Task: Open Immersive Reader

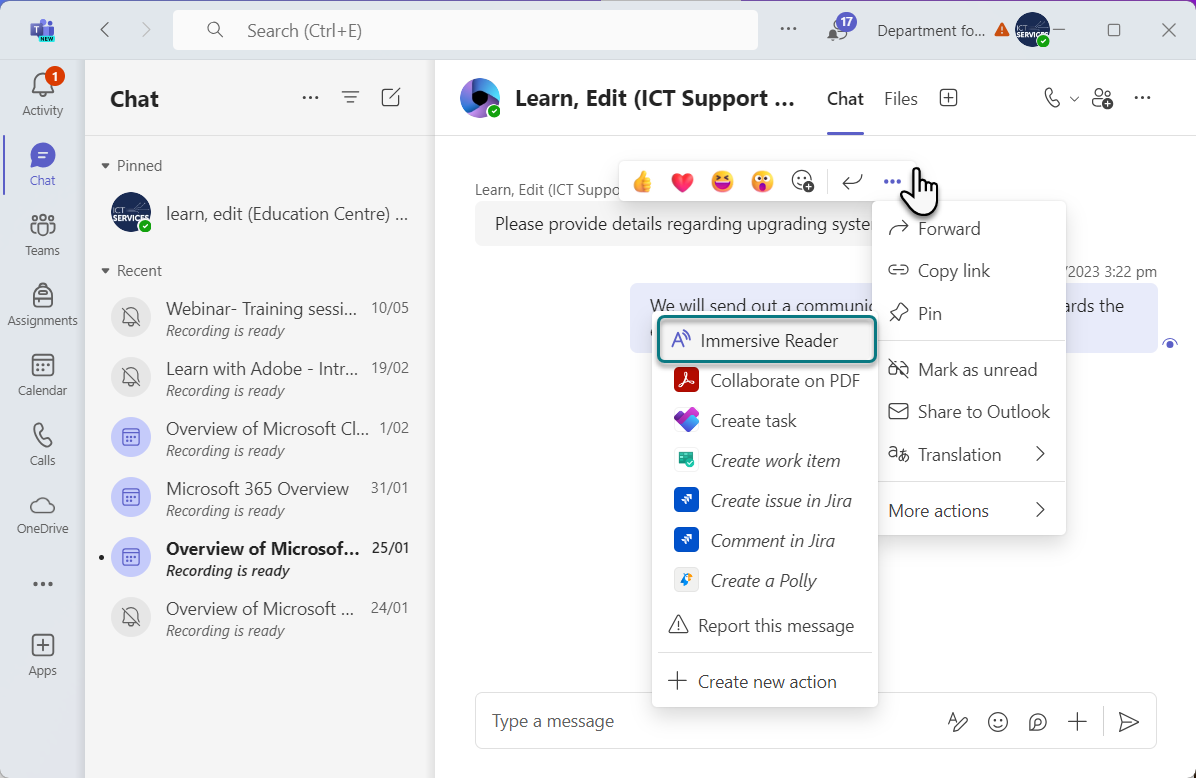Action: pyautogui.click(x=767, y=340)
